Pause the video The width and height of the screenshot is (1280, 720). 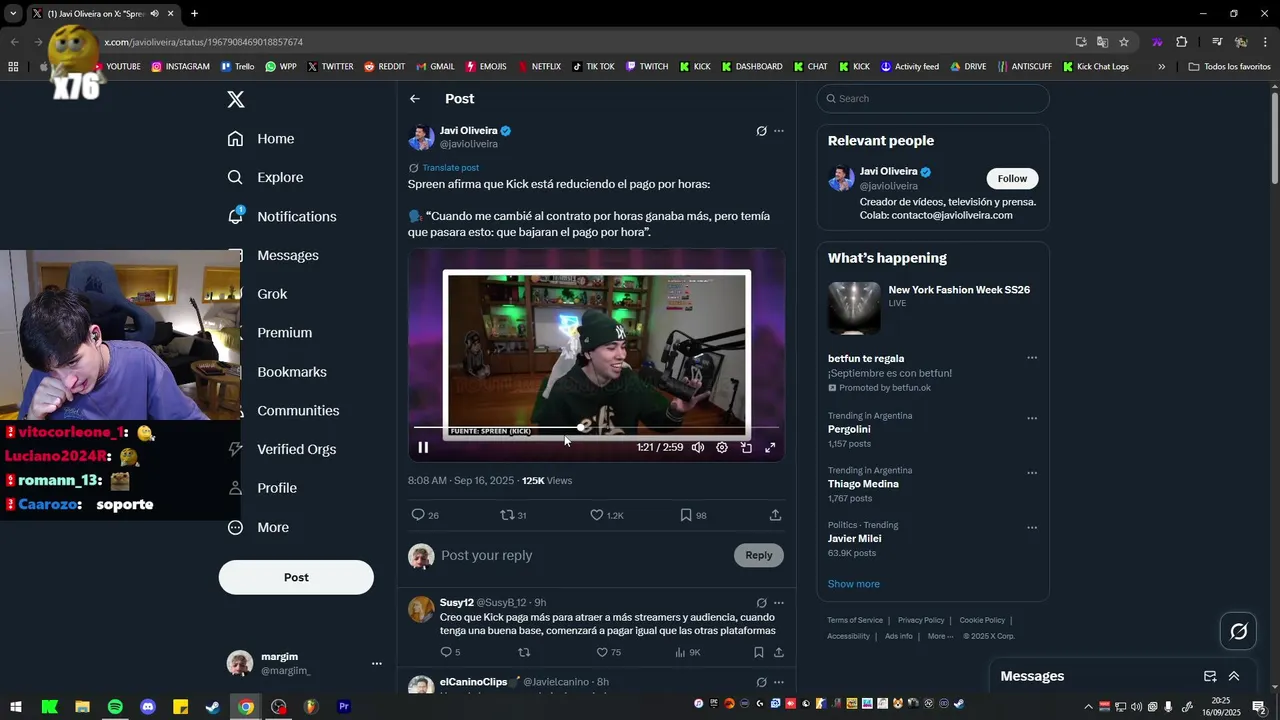tap(423, 448)
